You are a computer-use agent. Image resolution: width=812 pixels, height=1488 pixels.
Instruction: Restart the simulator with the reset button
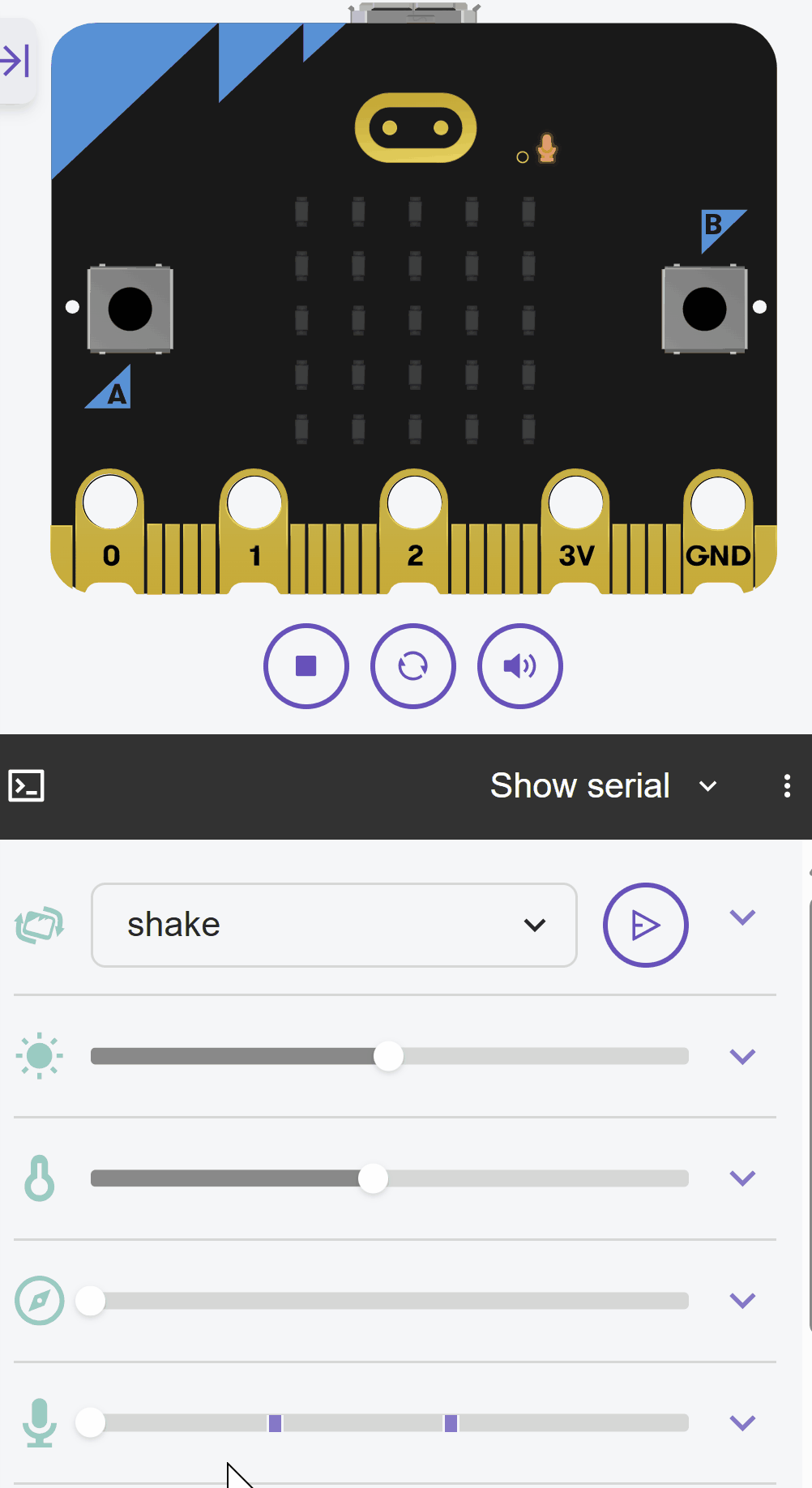click(x=413, y=666)
